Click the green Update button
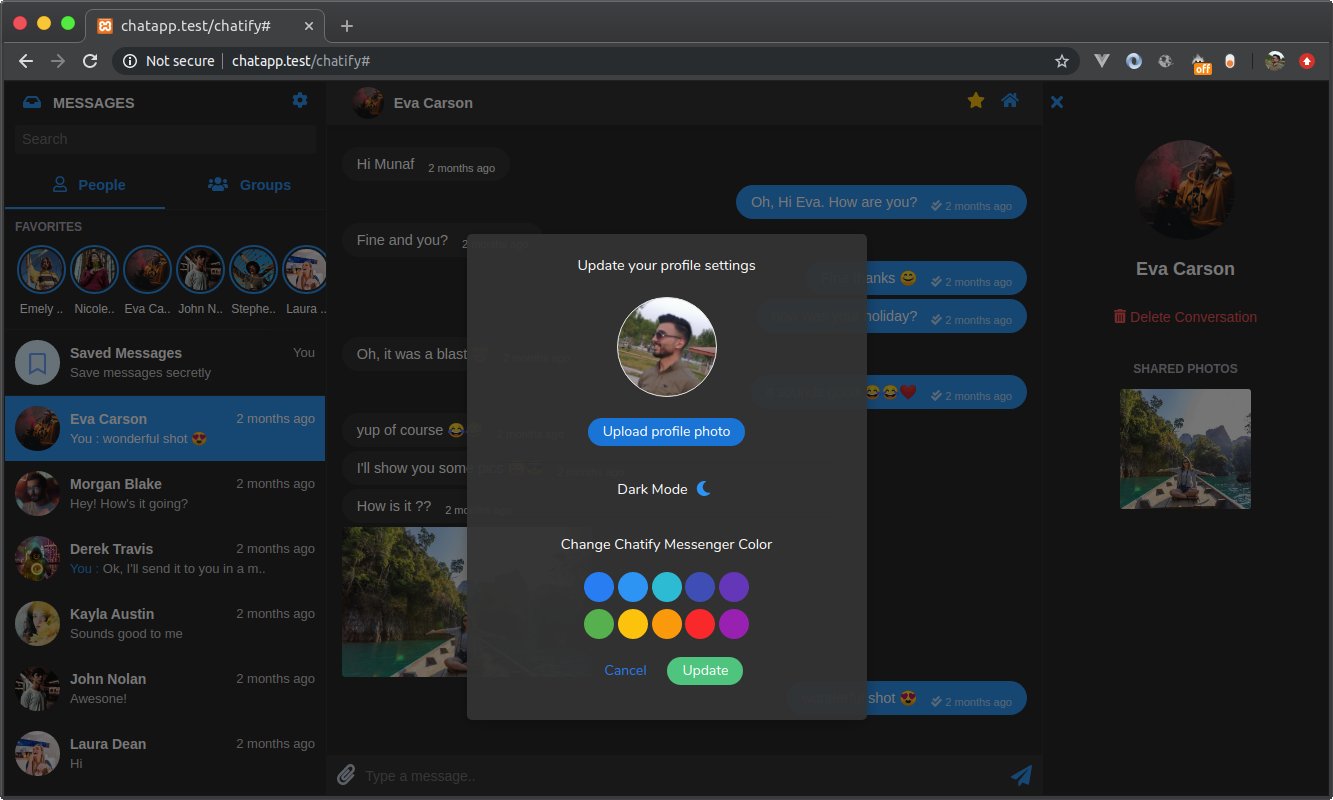Image resolution: width=1333 pixels, height=800 pixels. [x=705, y=670]
